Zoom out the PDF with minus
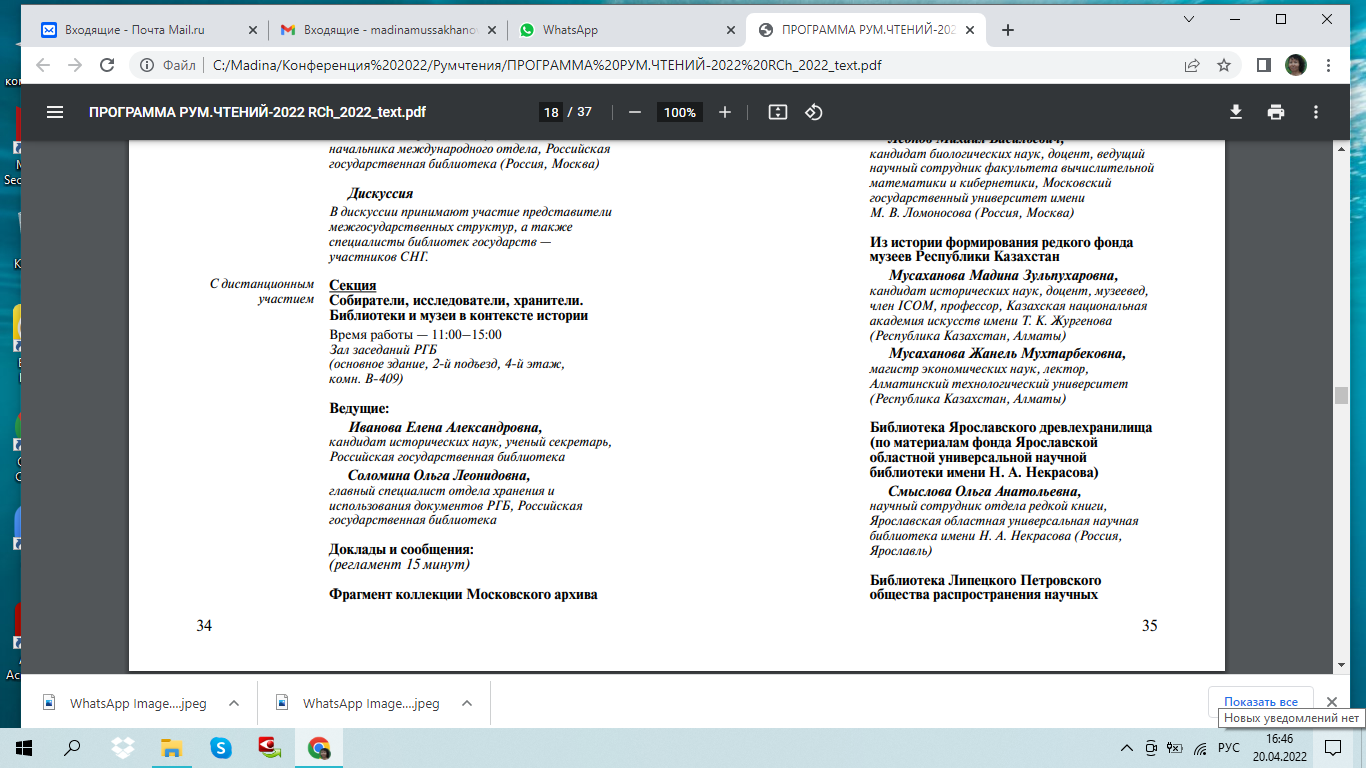The height and width of the screenshot is (768, 1366). tap(634, 112)
